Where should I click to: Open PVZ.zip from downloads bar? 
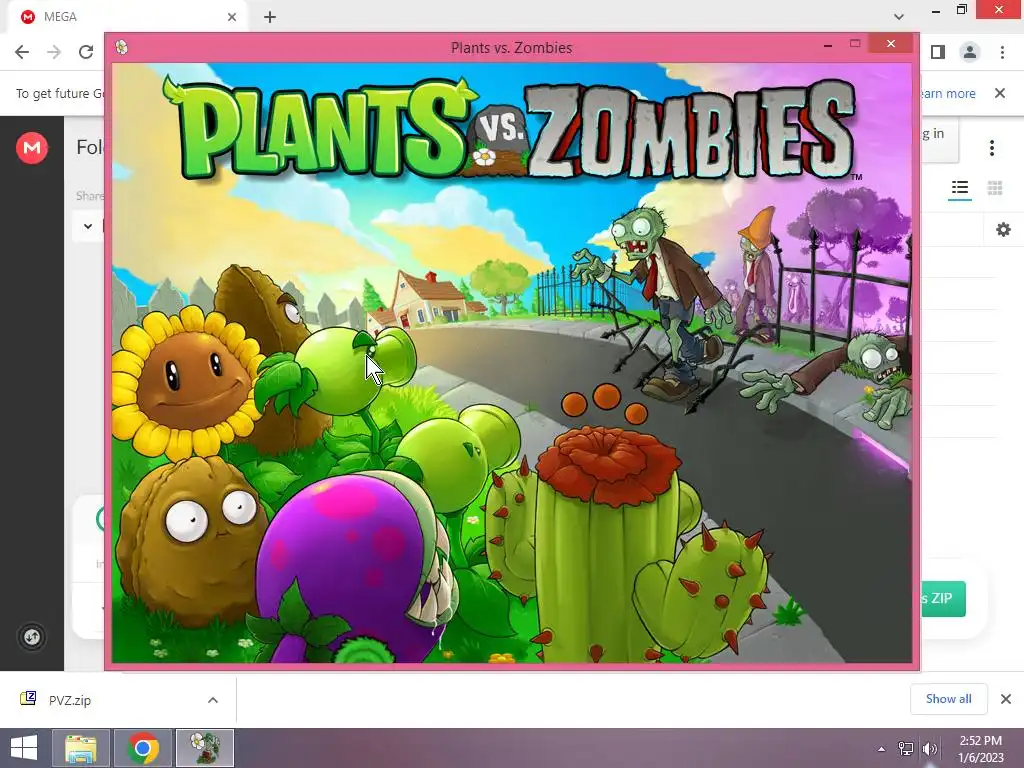70,700
